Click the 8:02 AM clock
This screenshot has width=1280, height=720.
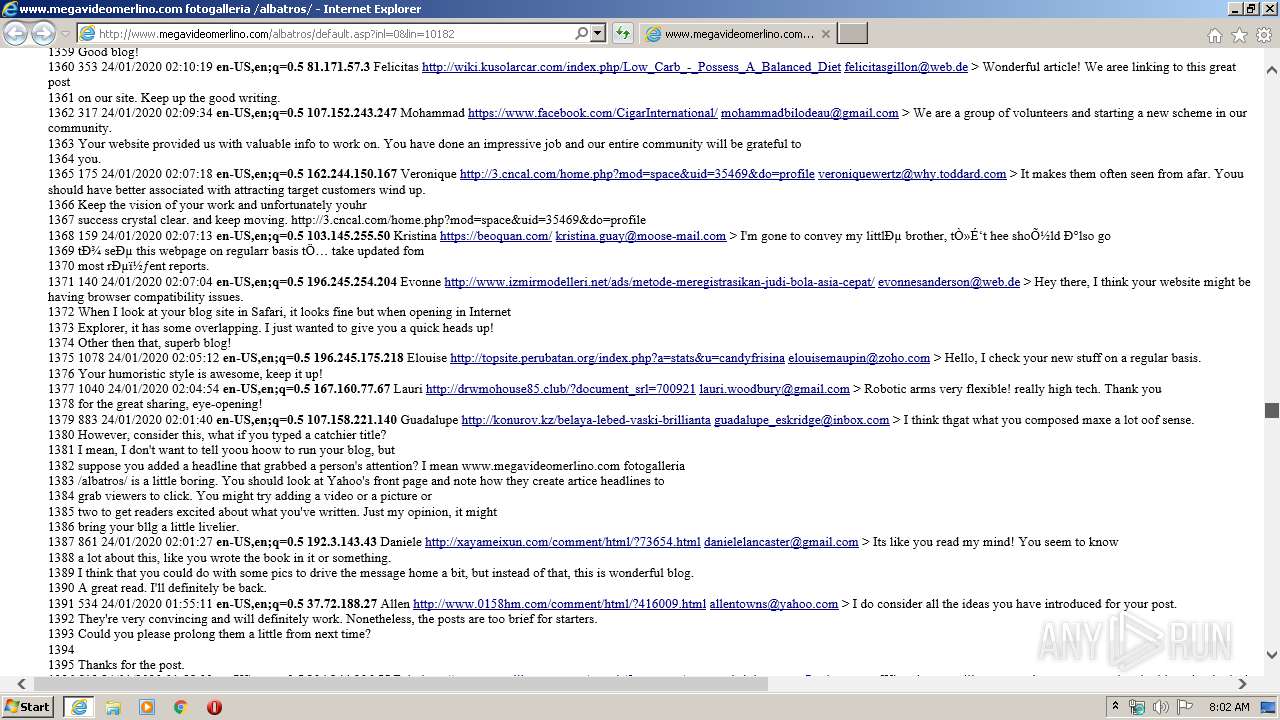(1229, 707)
